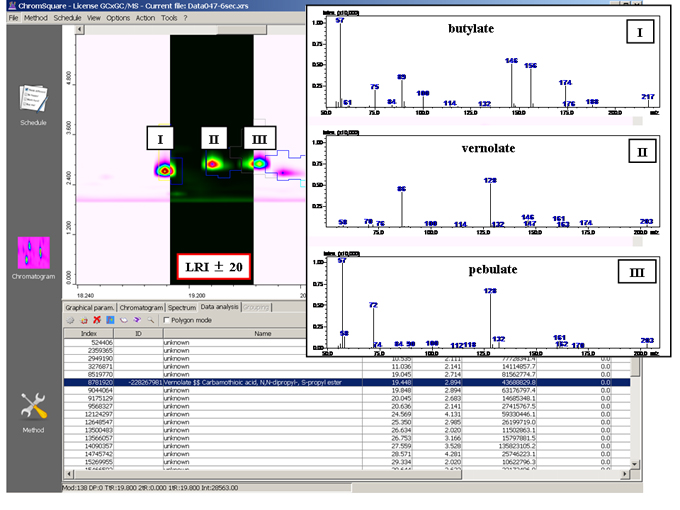Open the Tools menu

[168, 18]
